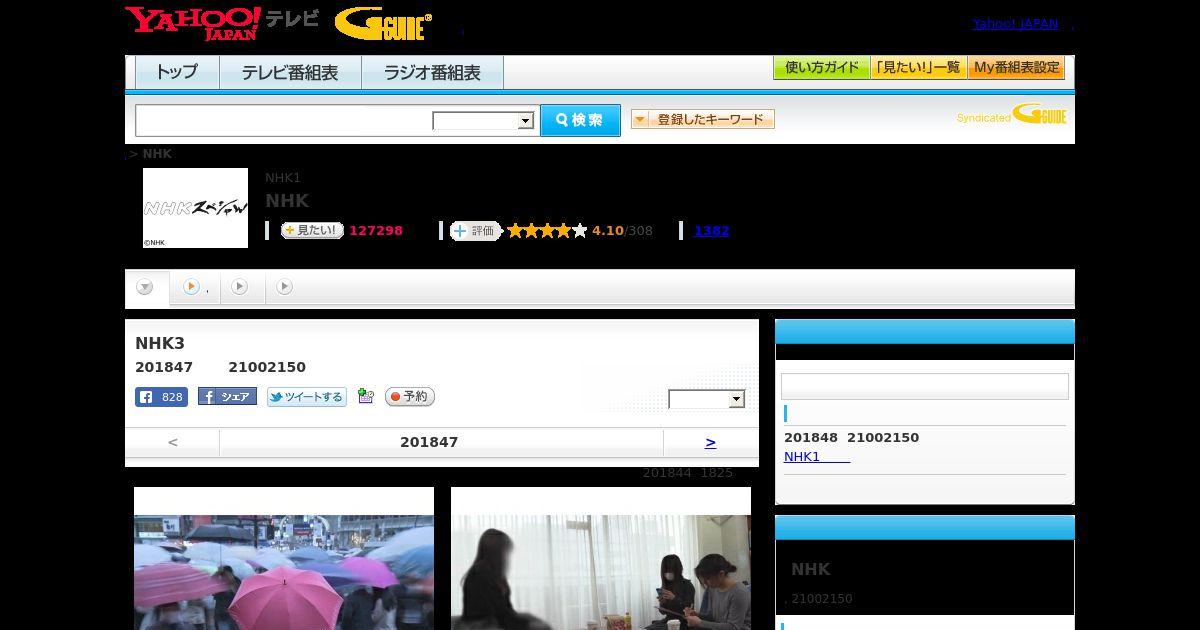Click the Facebook シェア button
This screenshot has width=1200, height=630.
227,397
